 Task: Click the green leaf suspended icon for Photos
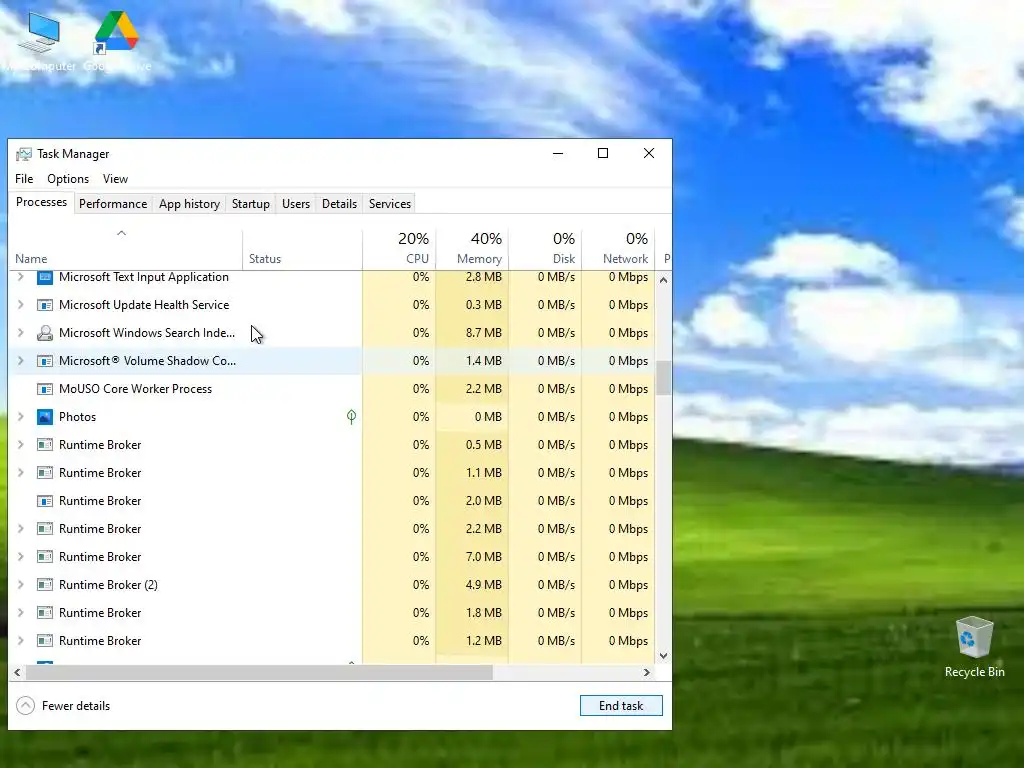tap(351, 417)
